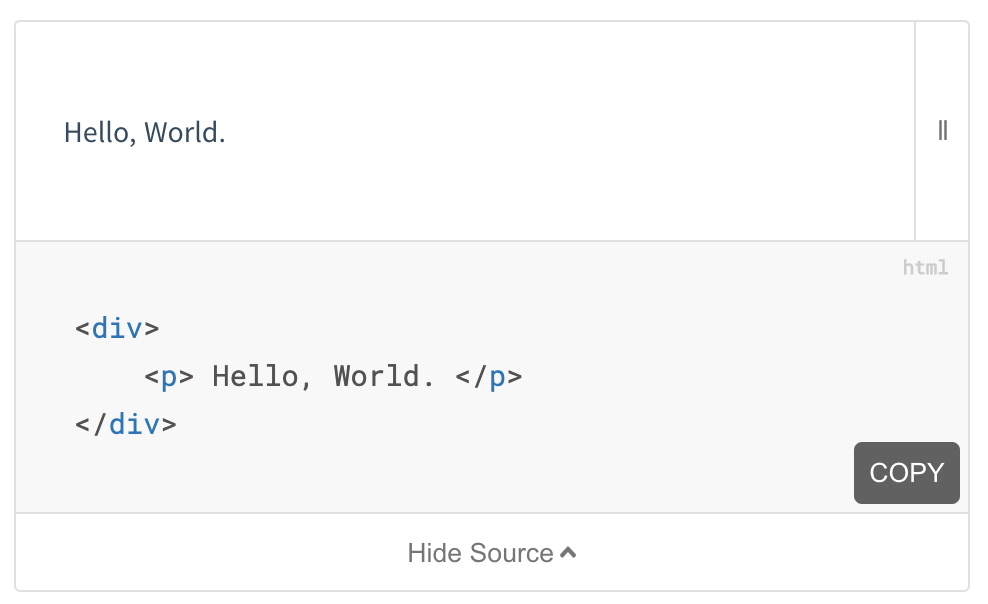The image size is (988, 604).
Task: Click the blue "div" in the first code line
Action: pyautogui.click(x=117, y=328)
